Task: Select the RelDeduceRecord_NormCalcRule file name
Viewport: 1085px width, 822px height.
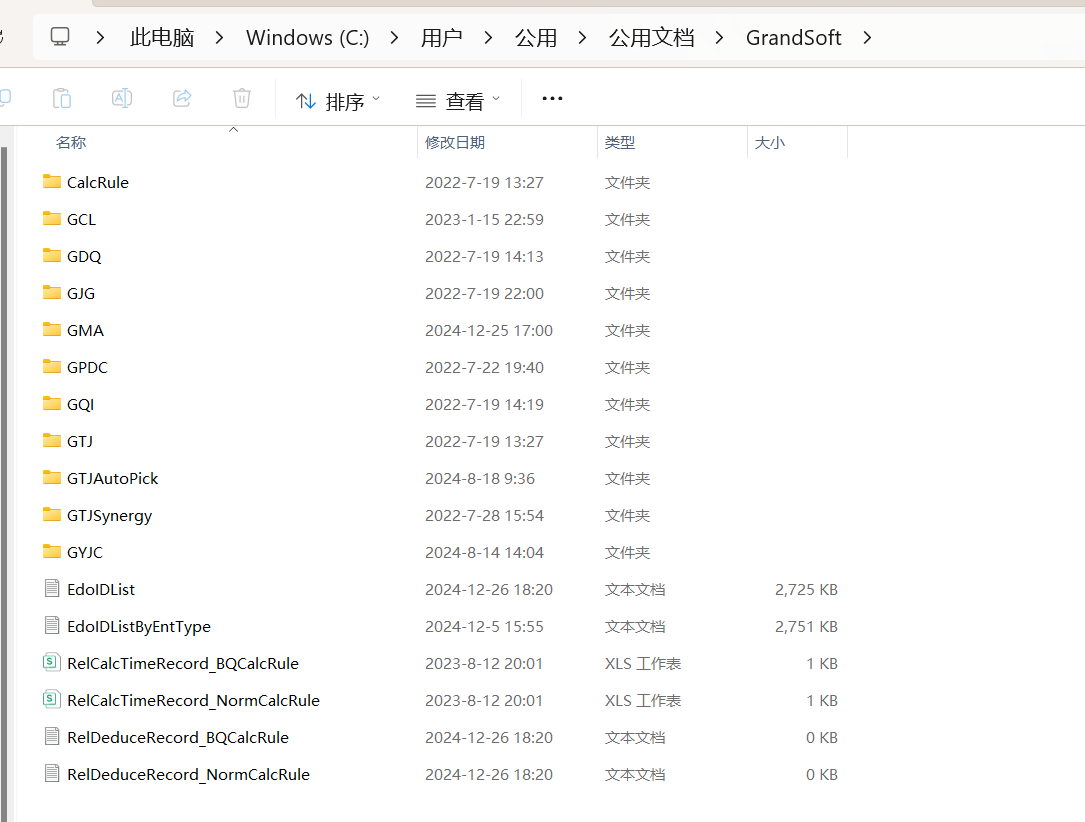Action: tap(188, 774)
